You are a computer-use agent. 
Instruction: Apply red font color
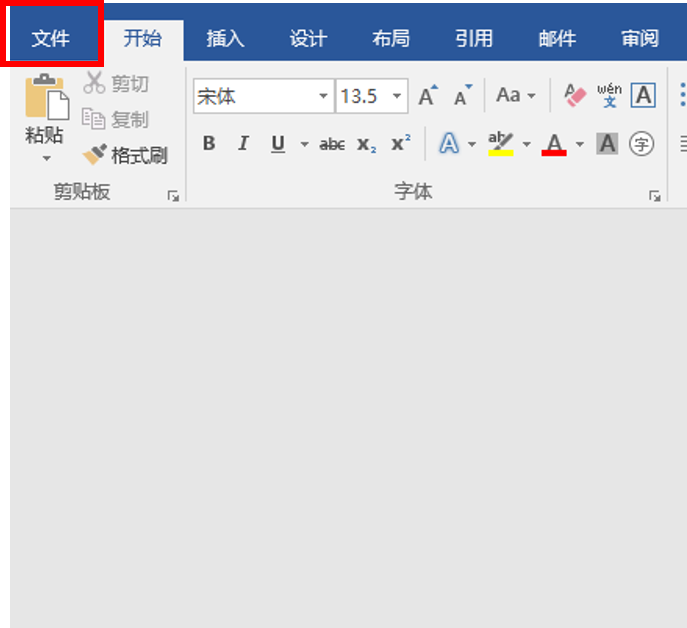click(554, 144)
